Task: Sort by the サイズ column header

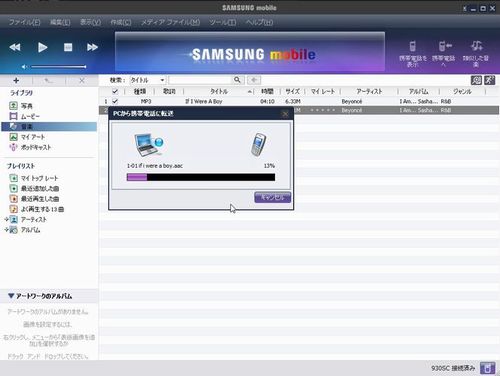Action: click(292, 91)
